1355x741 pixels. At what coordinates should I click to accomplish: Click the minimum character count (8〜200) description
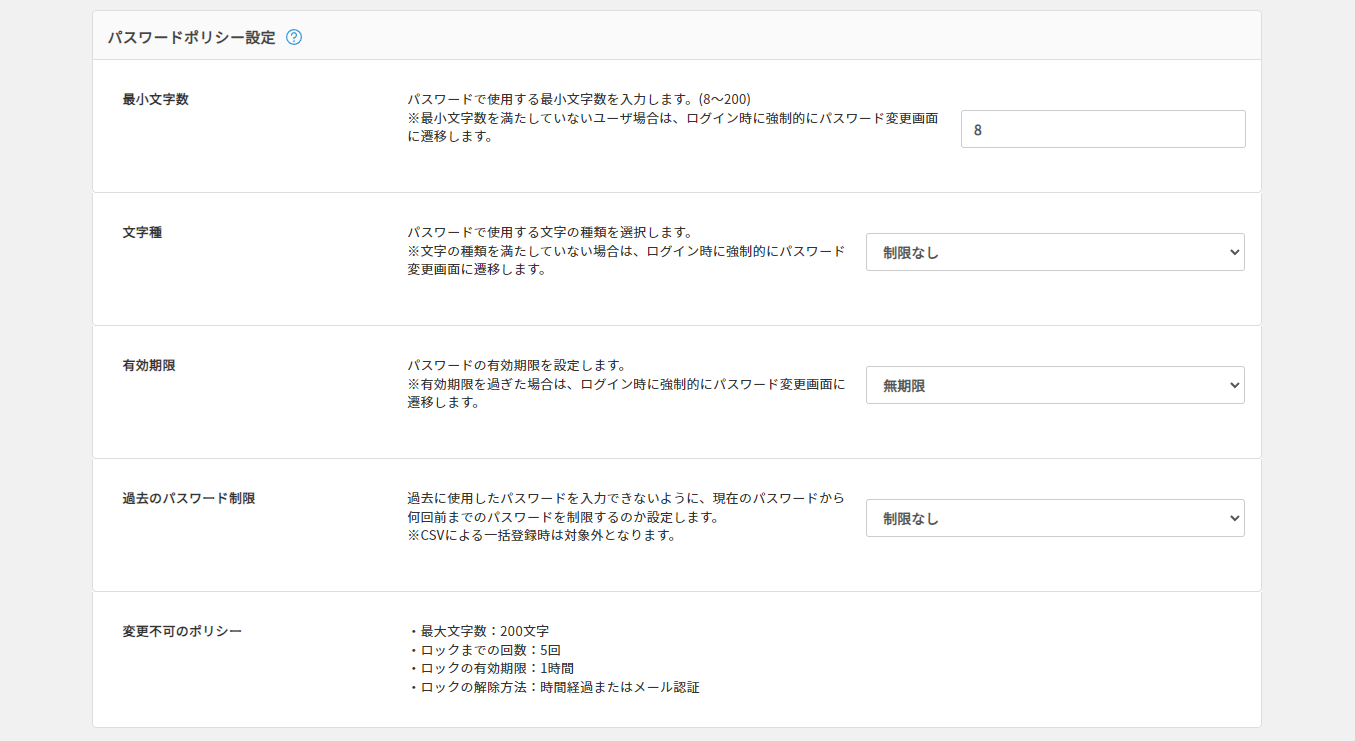click(578, 99)
